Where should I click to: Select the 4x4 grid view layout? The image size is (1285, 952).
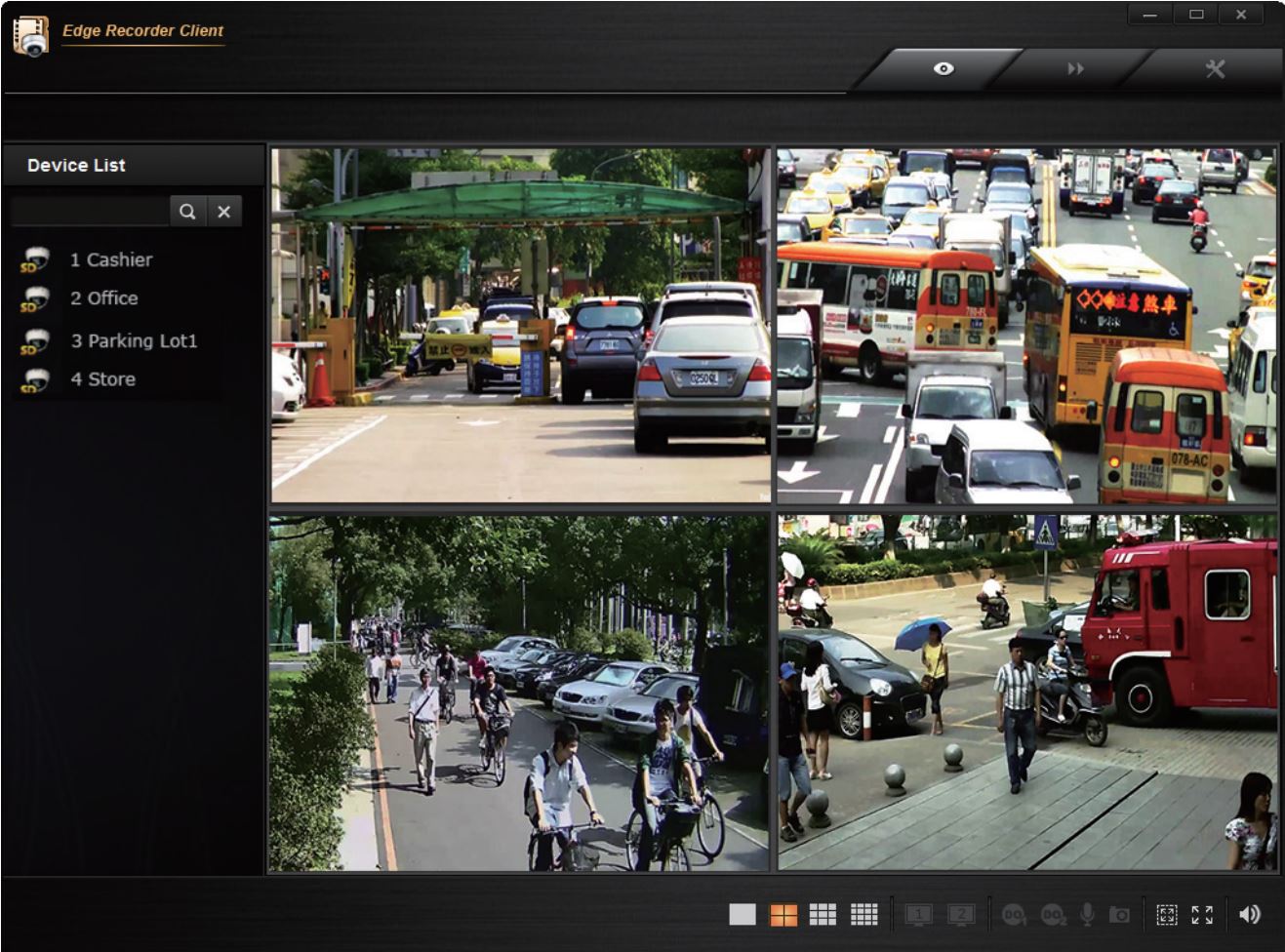[x=863, y=914]
